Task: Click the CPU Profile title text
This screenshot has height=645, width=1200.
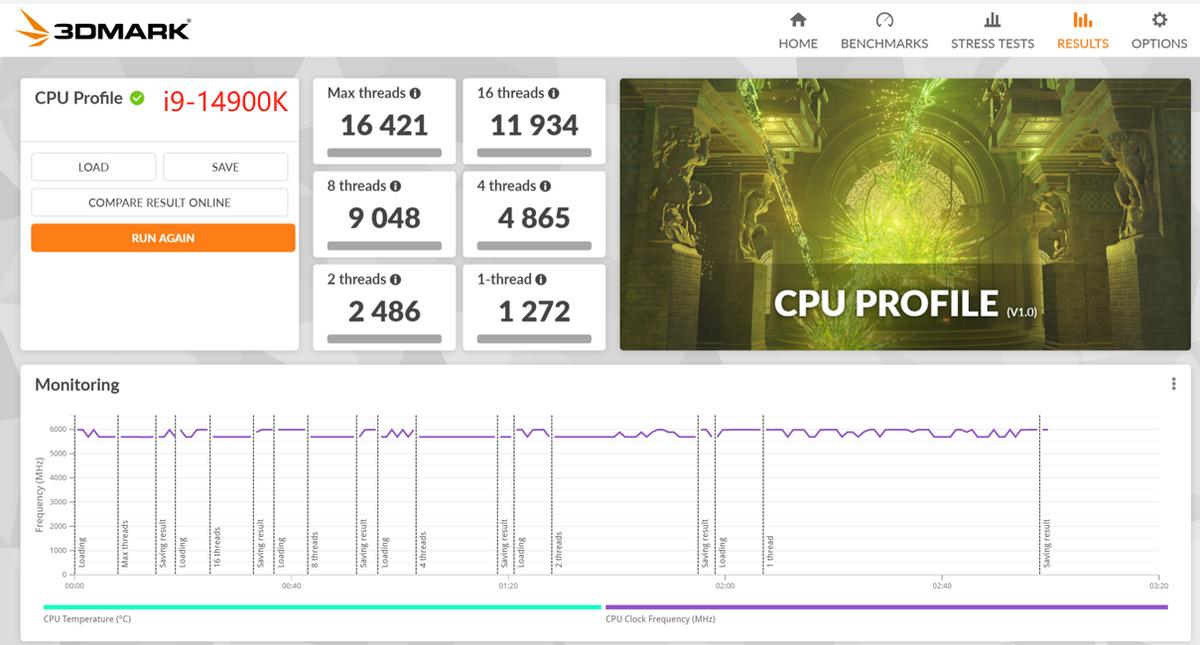Action: coord(79,98)
